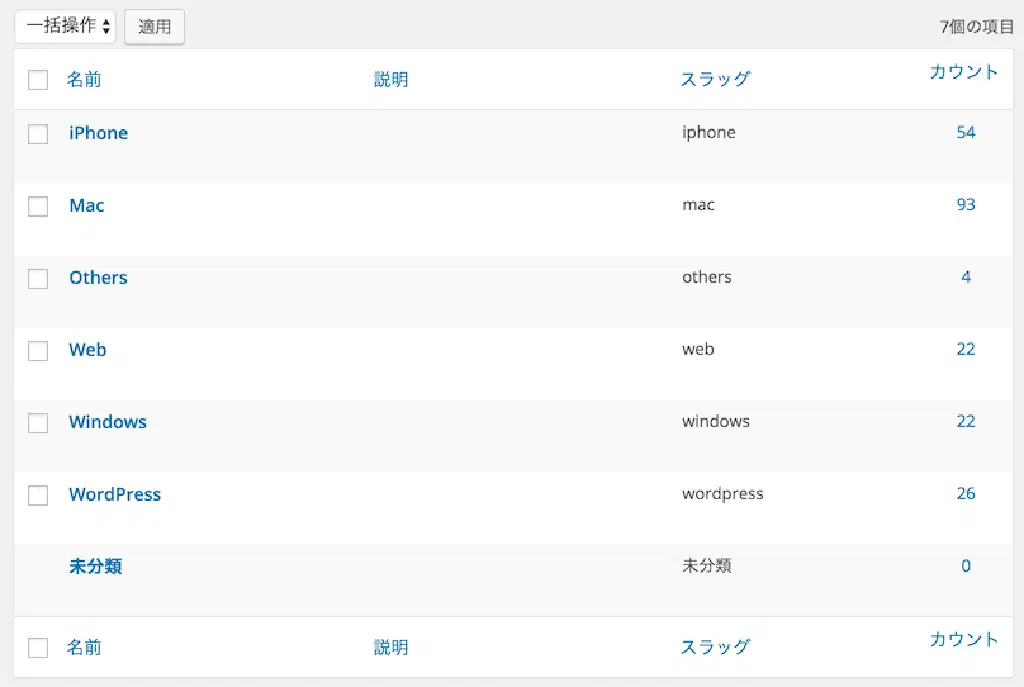Image resolution: width=1024 pixels, height=687 pixels.
Task: Open the iPhone category link
Action: click(98, 133)
